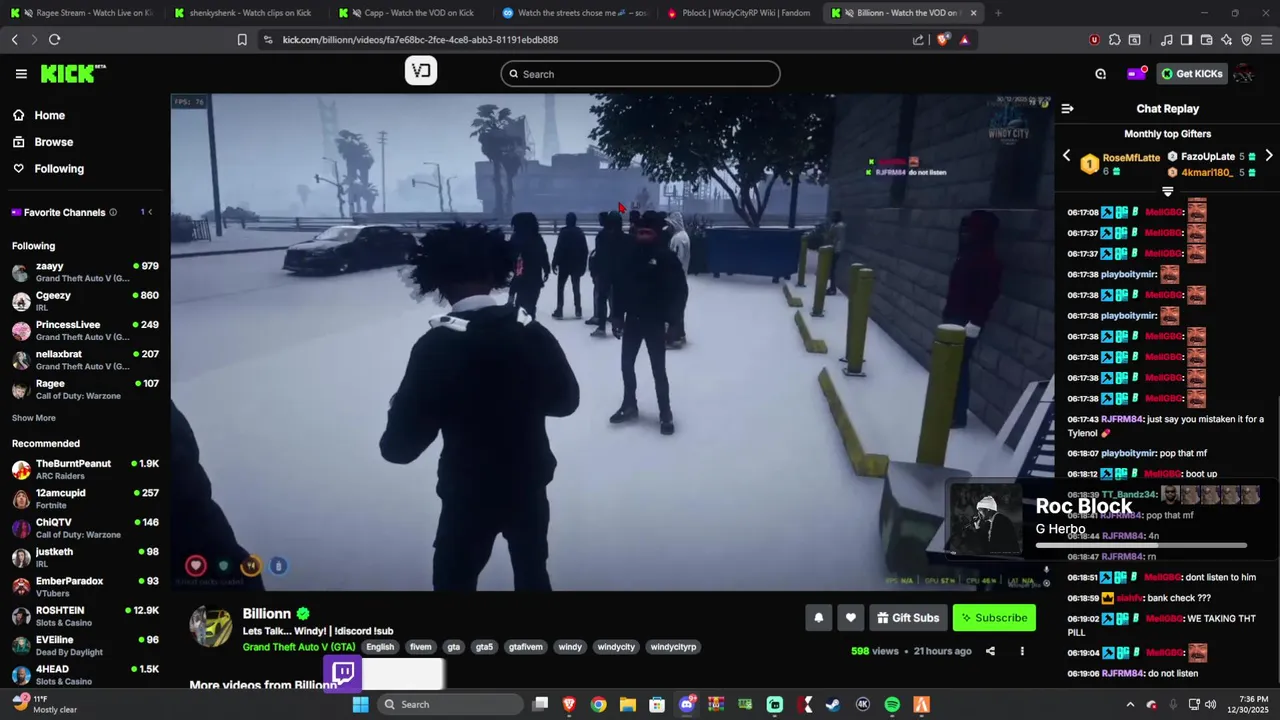Open Windows Start menu
This screenshot has width=1280, height=720.
click(x=361, y=704)
